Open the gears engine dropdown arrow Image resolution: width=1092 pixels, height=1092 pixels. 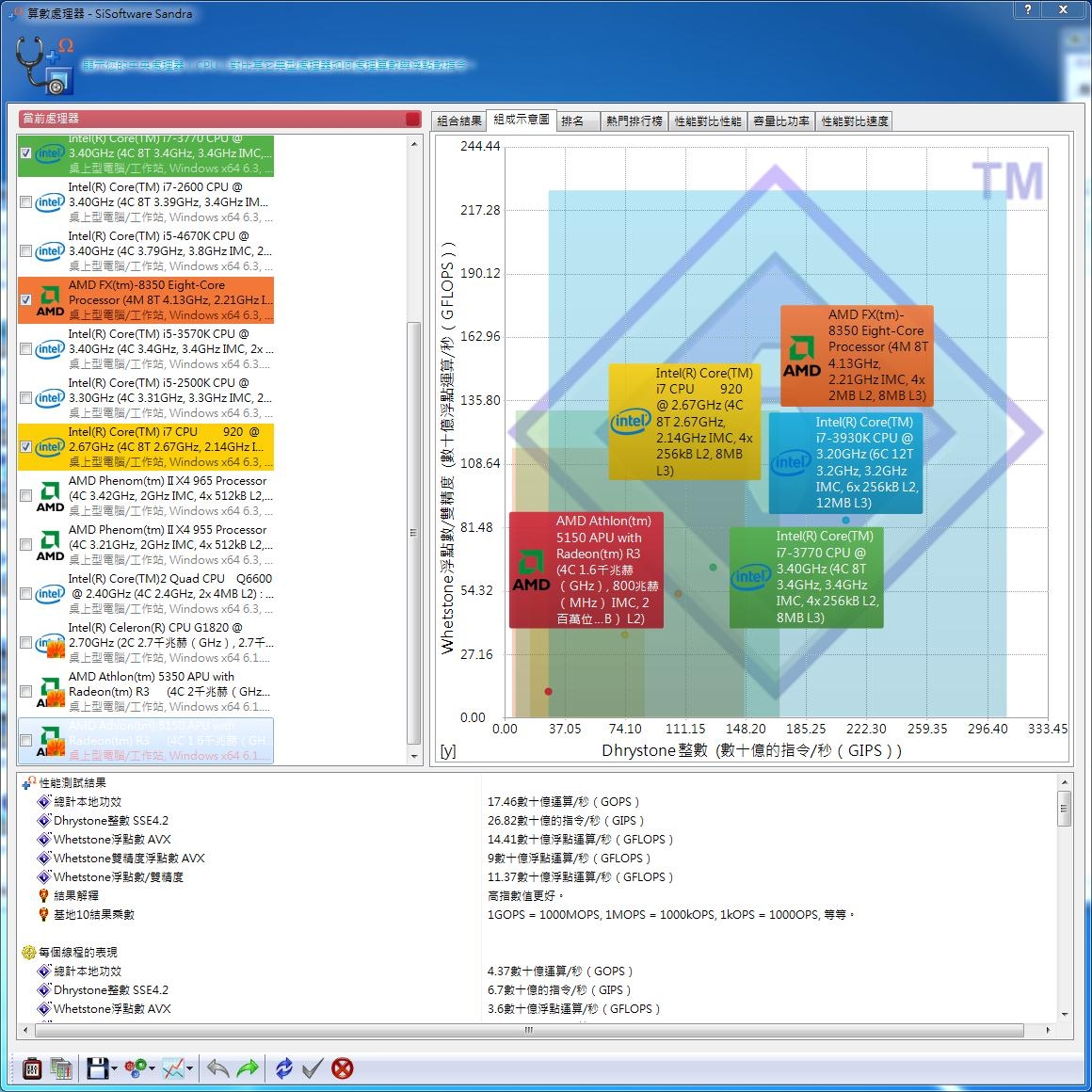pyautogui.click(x=152, y=1068)
